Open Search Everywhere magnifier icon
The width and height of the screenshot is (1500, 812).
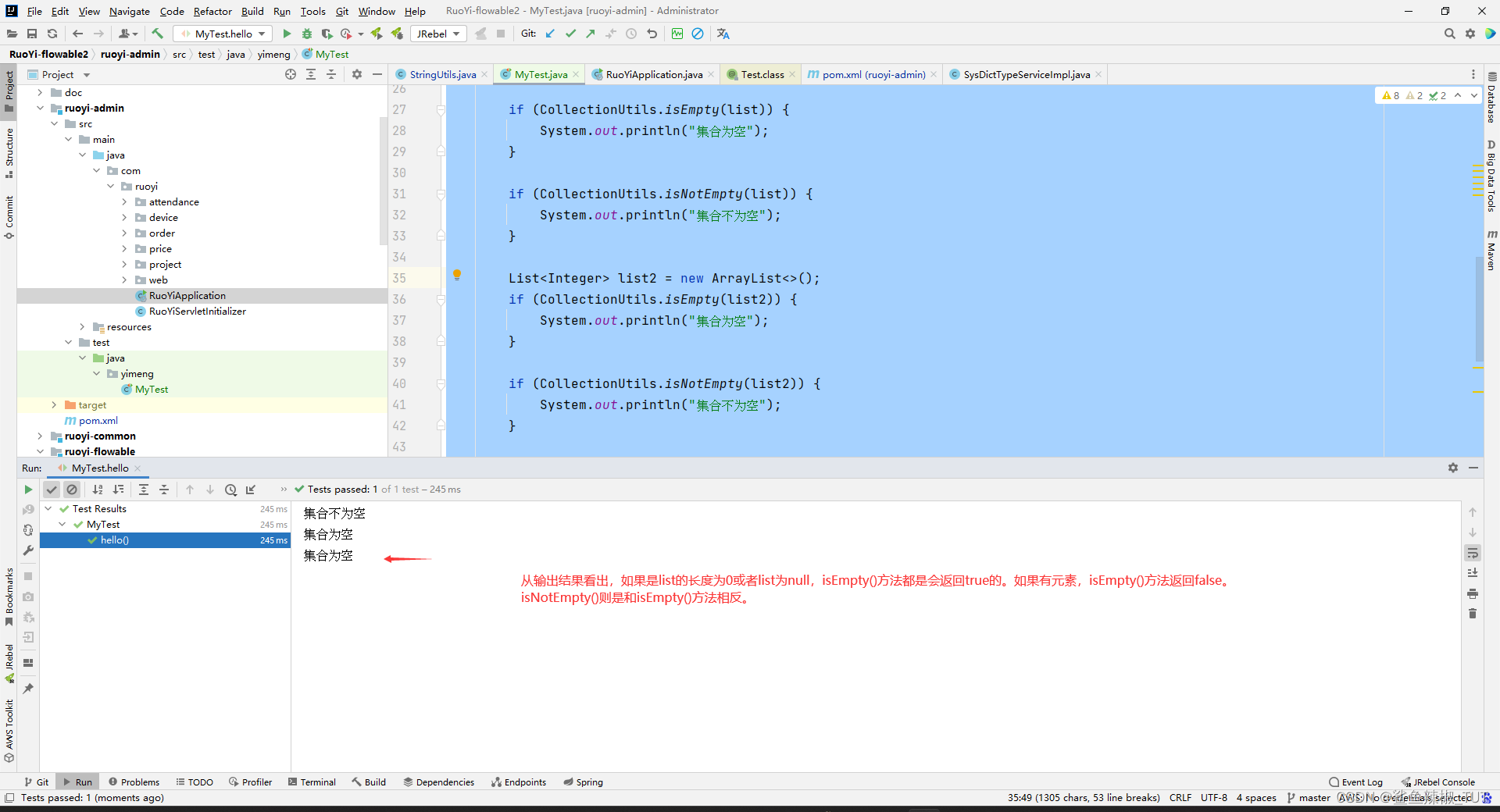(1450, 34)
